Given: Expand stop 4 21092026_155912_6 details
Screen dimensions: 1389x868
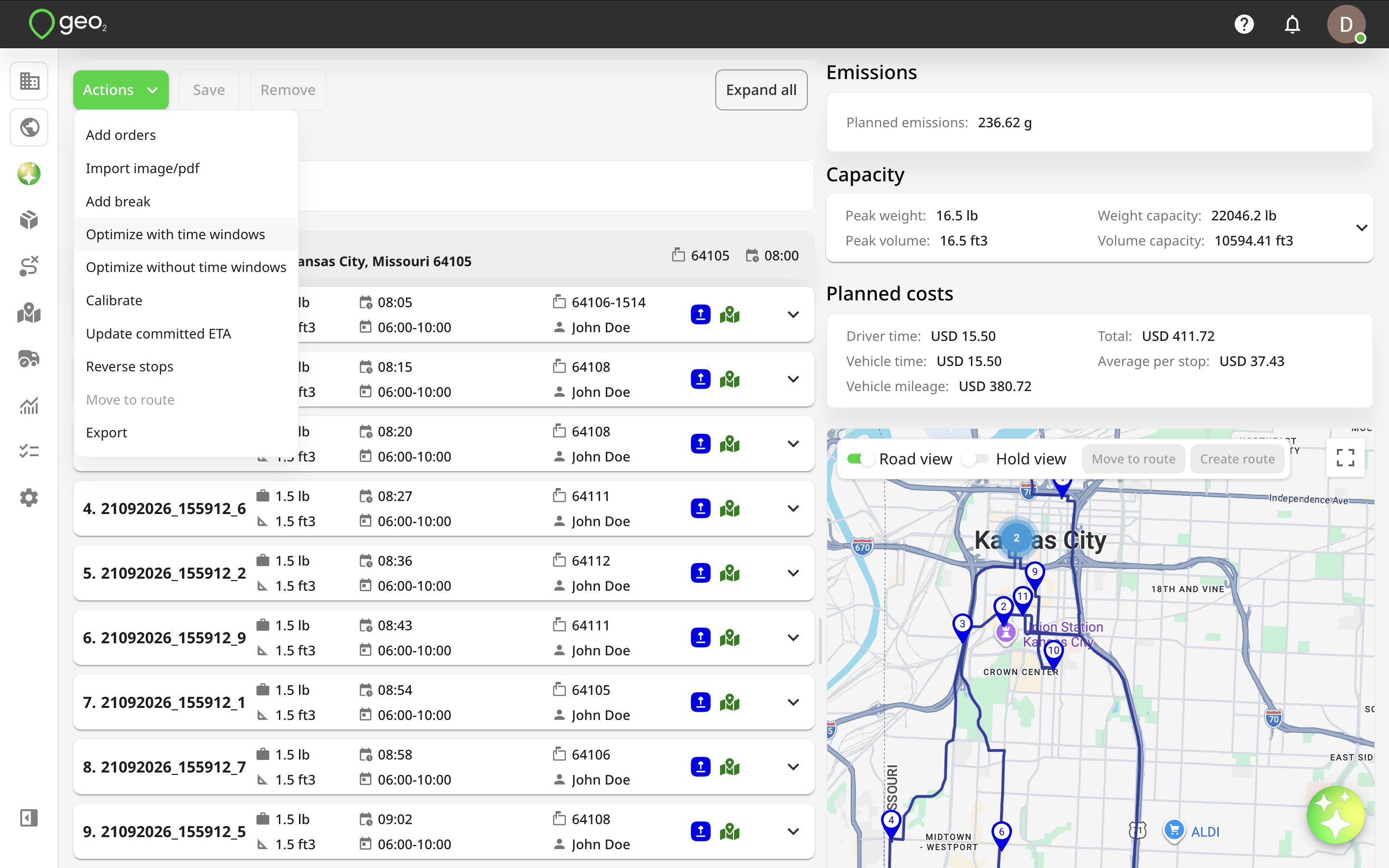Looking at the screenshot, I should (793, 509).
